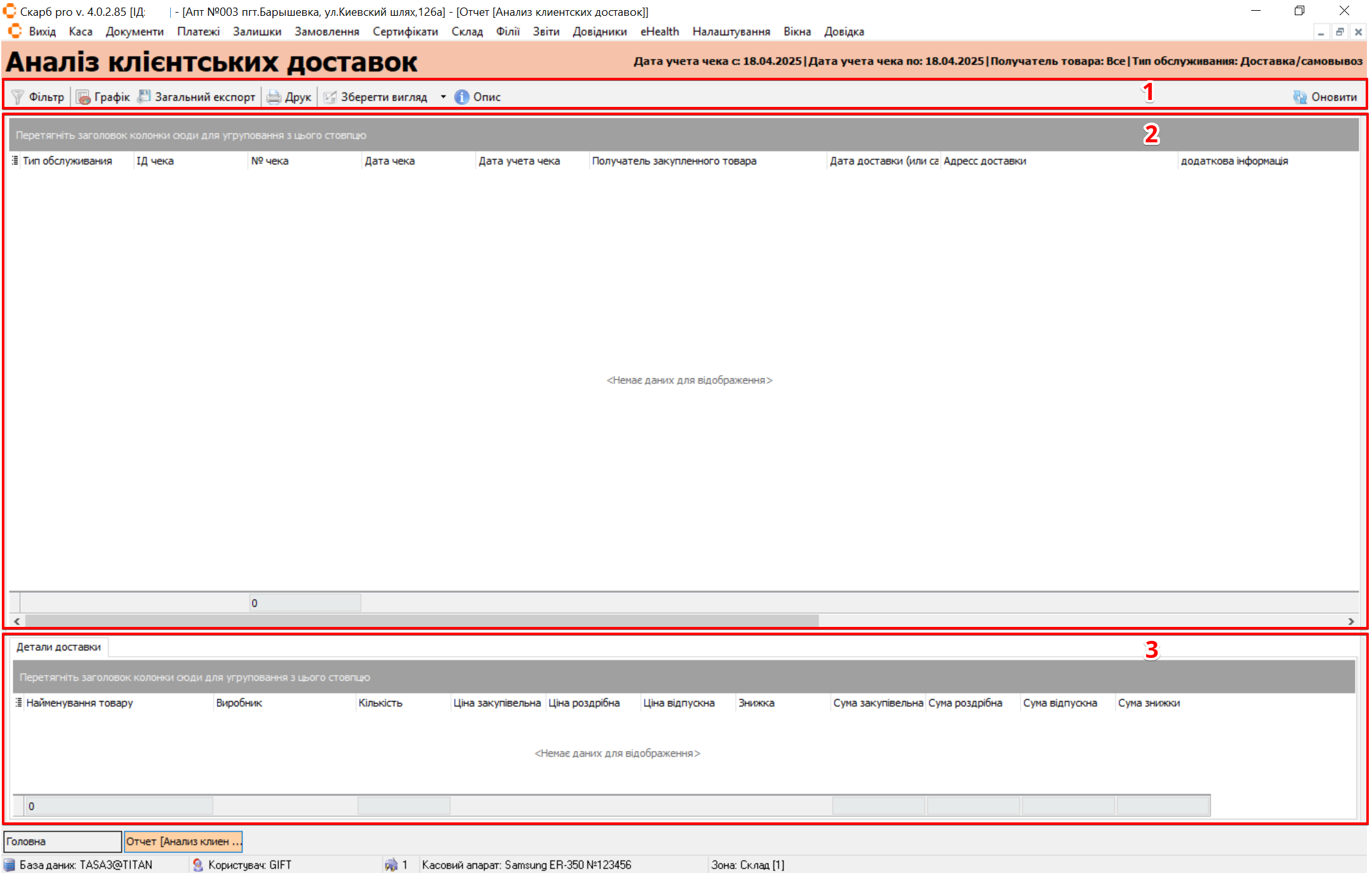Open the Довідники menu
The width and height of the screenshot is (1372, 873).
[x=599, y=32]
